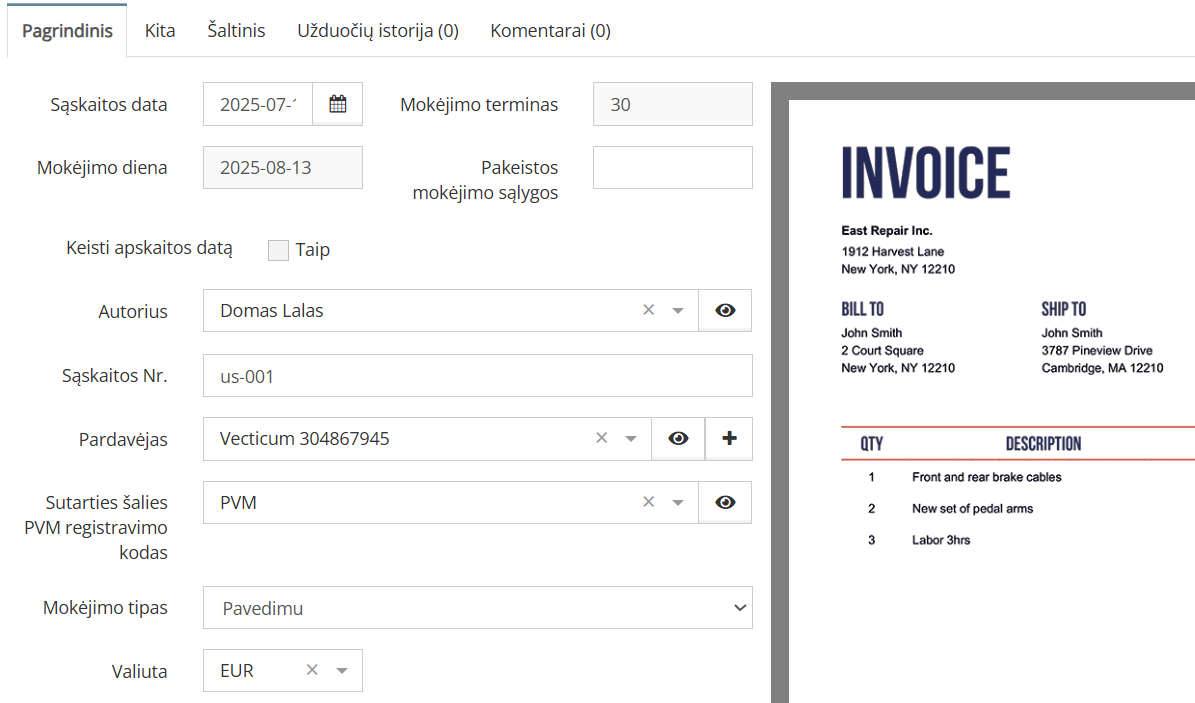Open the calendar picker for Sąskaitos data

coord(337,104)
